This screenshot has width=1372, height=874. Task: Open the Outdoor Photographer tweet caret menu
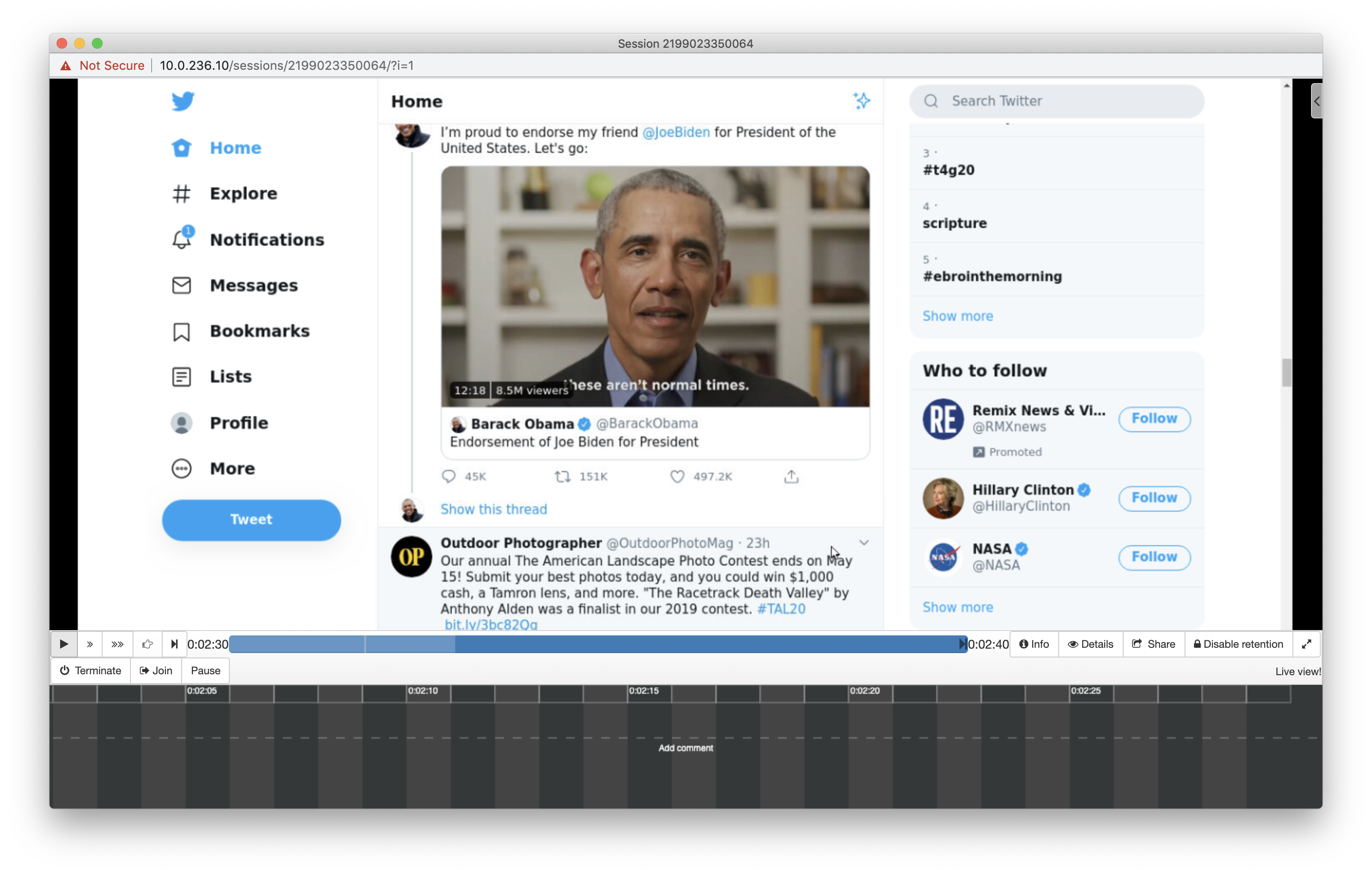(864, 543)
